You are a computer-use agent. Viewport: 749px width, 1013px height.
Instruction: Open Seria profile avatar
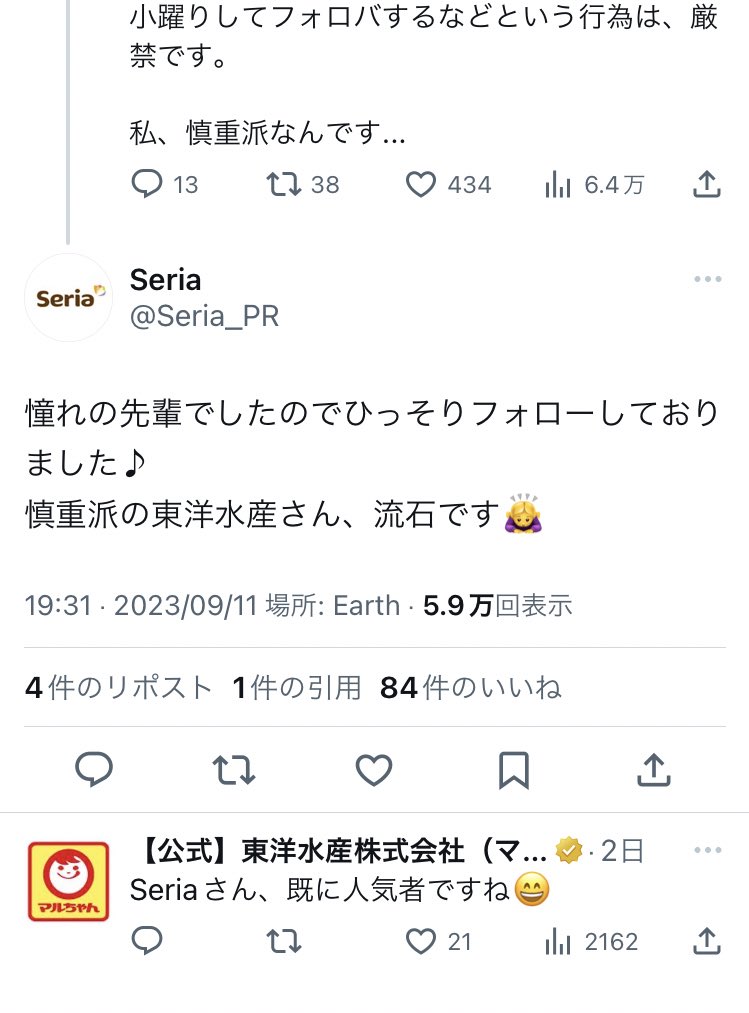69,298
